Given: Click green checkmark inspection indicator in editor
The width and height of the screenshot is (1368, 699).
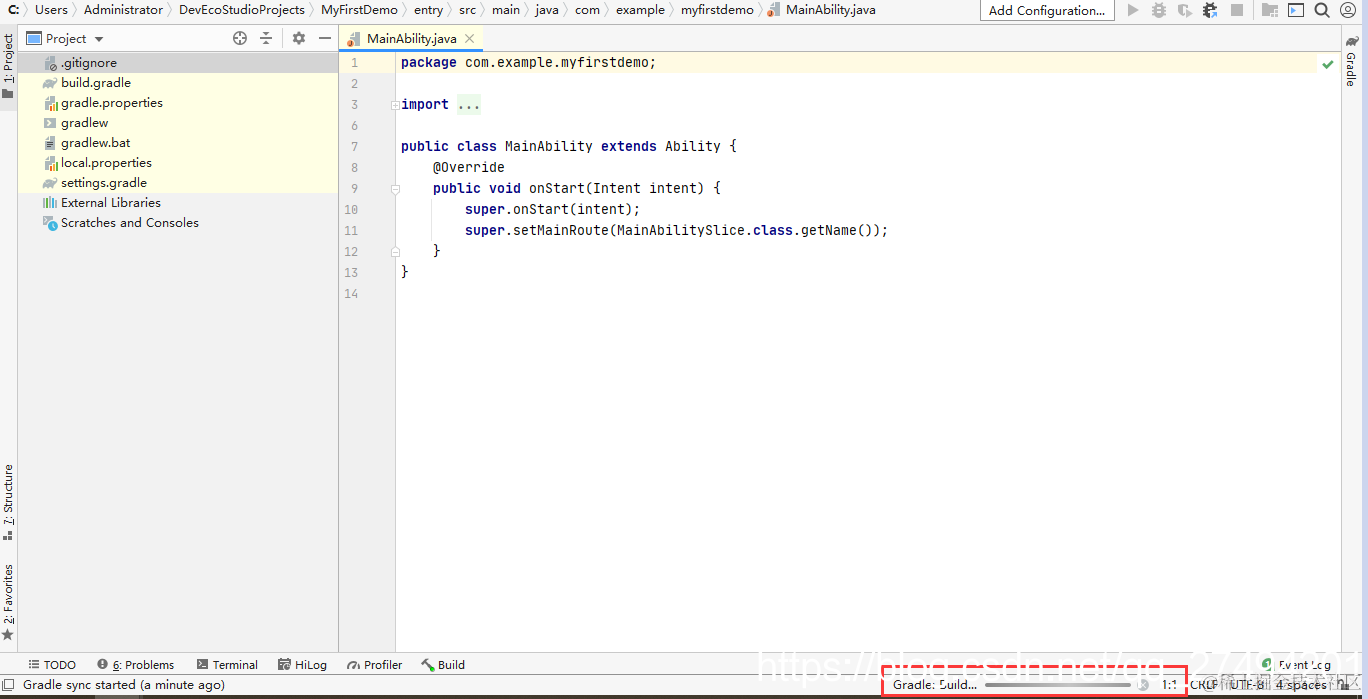Looking at the screenshot, I should [x=1327, y=64].
